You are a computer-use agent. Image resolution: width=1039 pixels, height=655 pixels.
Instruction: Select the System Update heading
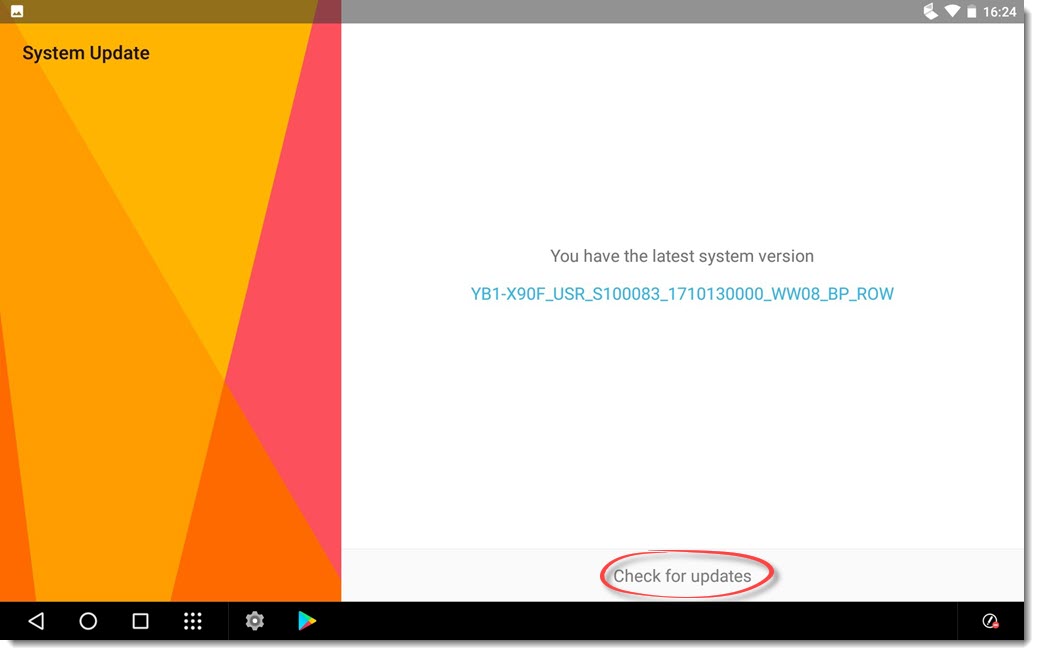click(x=86, y=52)
